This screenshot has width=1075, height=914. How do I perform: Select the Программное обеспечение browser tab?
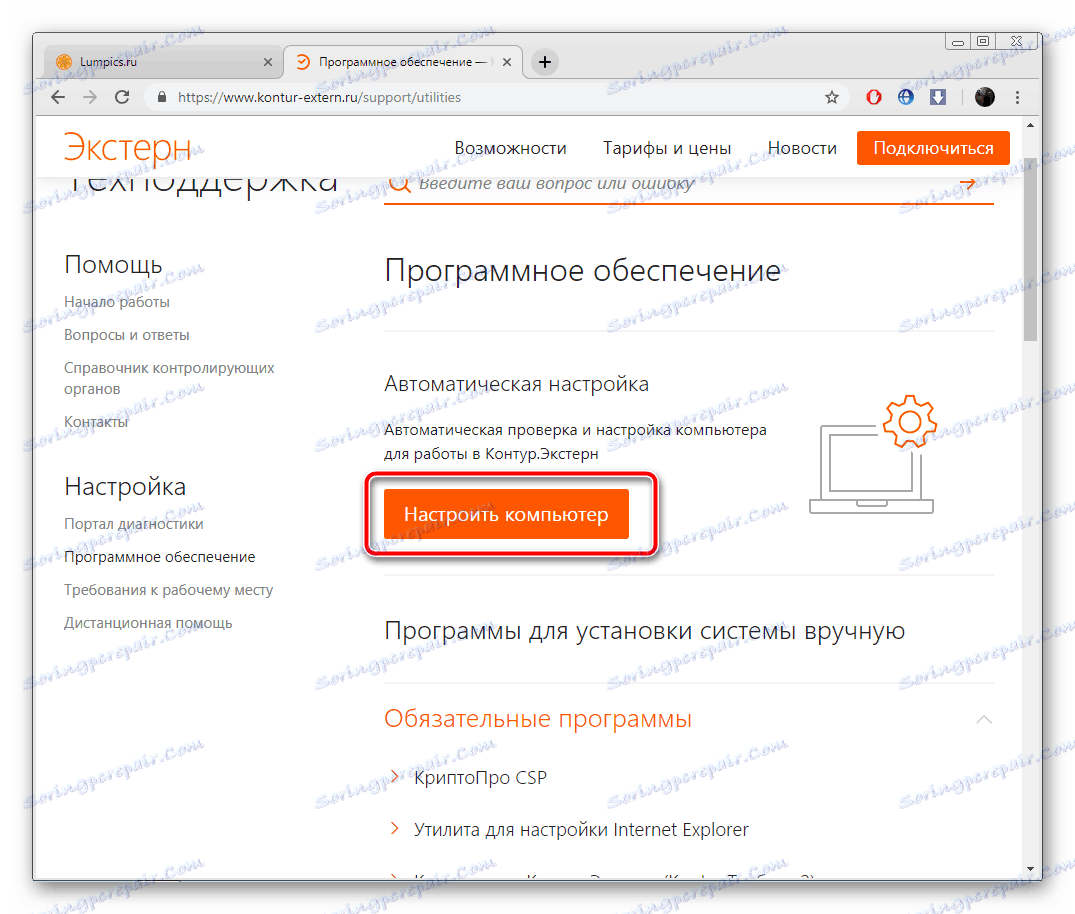point(403,62)
